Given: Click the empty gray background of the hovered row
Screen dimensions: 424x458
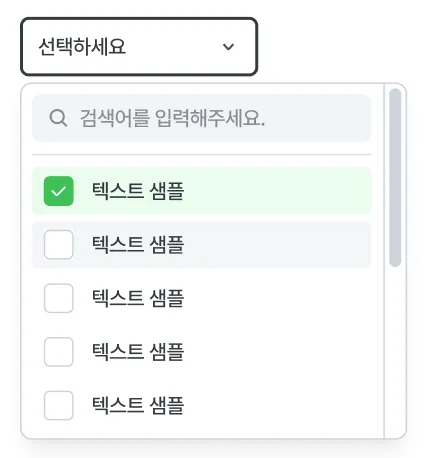Looking at the screenshot, I should pos(277,245).
